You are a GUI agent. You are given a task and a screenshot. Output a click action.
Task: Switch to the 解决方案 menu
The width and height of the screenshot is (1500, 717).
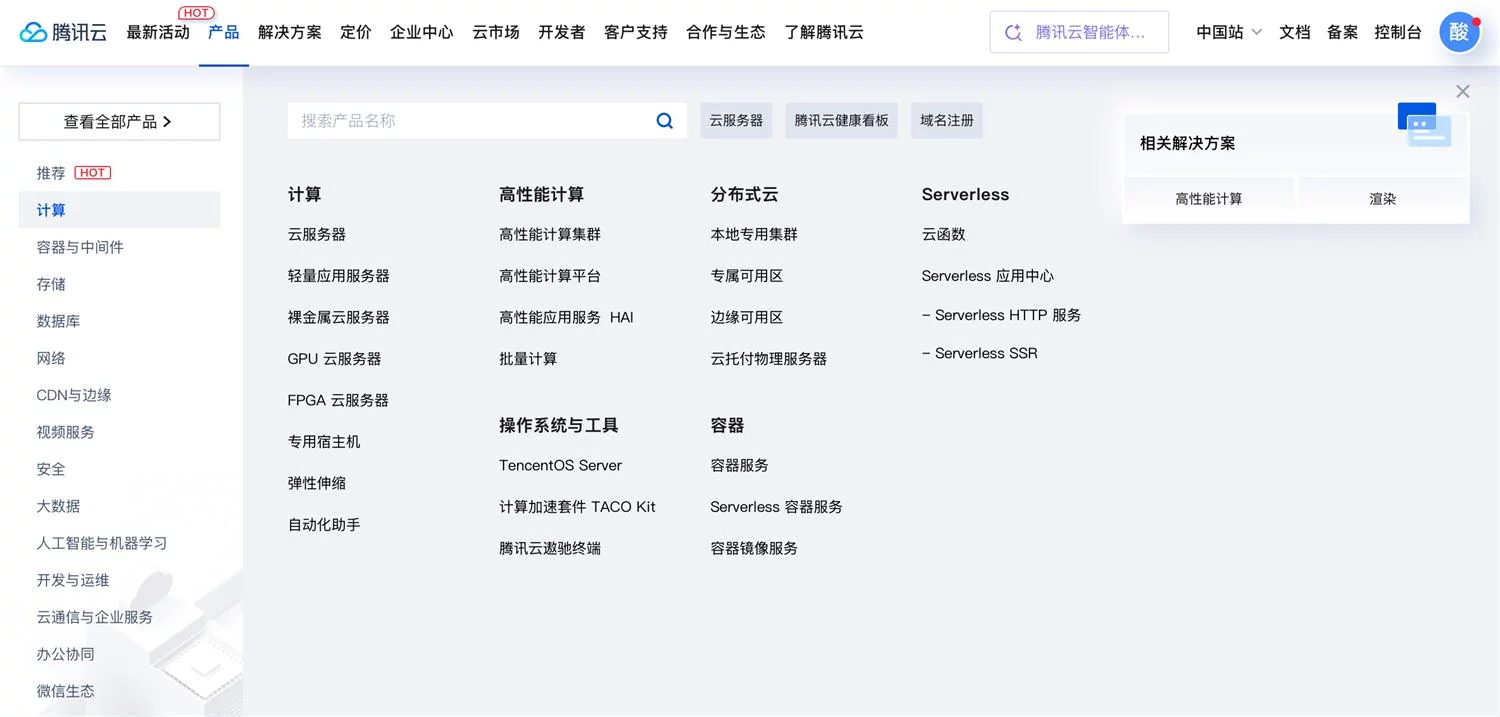tap(290, 31)
